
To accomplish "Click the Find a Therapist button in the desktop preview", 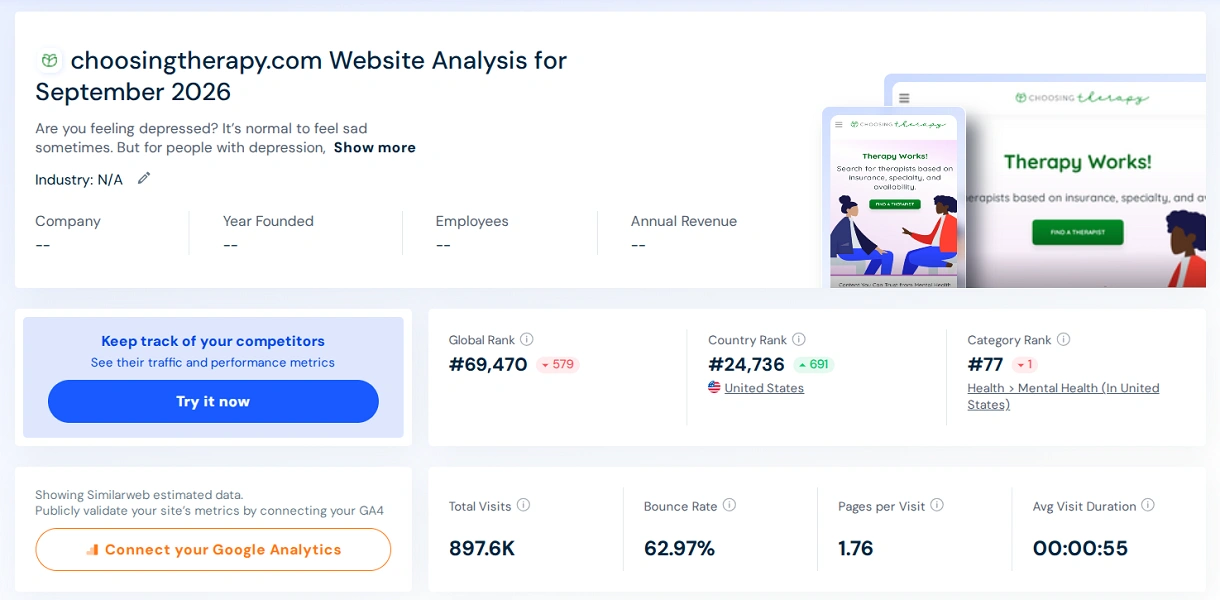I will [x=1077, y=232].
